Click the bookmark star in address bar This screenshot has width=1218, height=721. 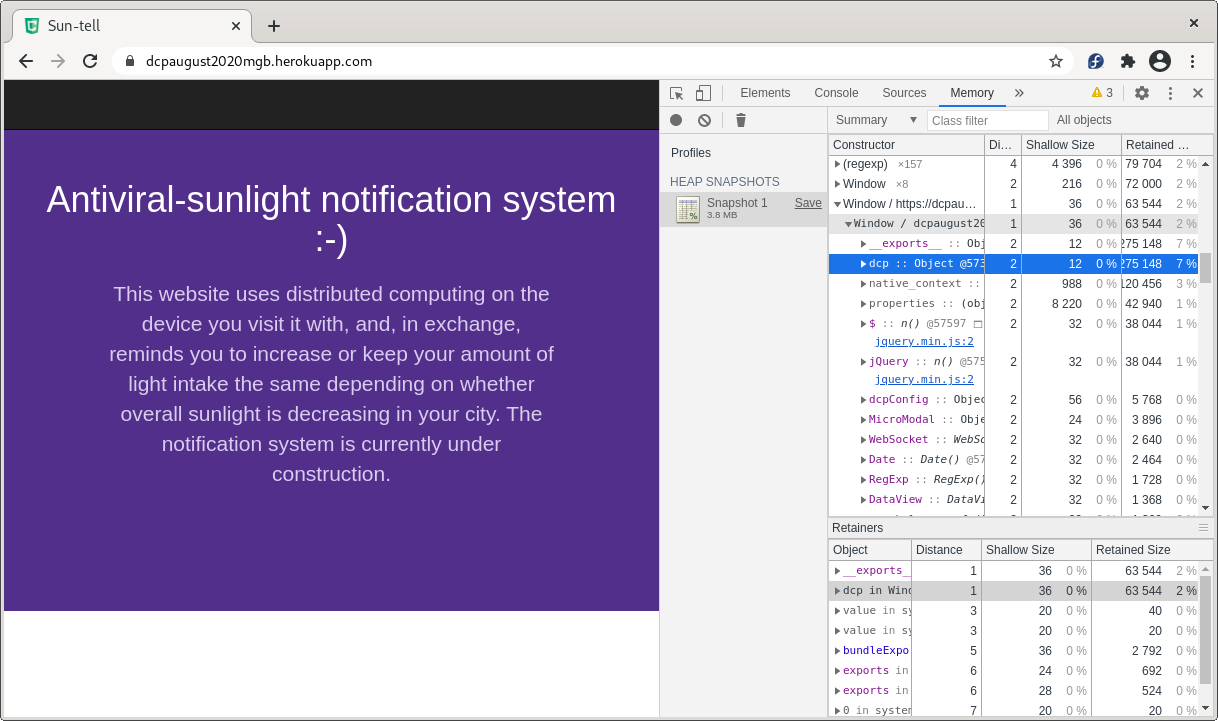click(1055, 61)
